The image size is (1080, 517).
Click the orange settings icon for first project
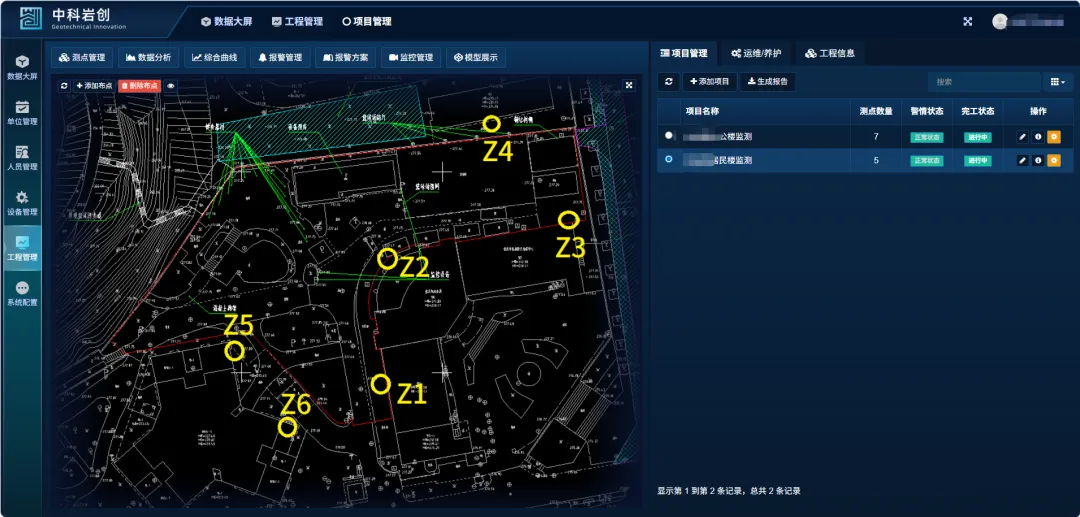[x=1053, y=136]
